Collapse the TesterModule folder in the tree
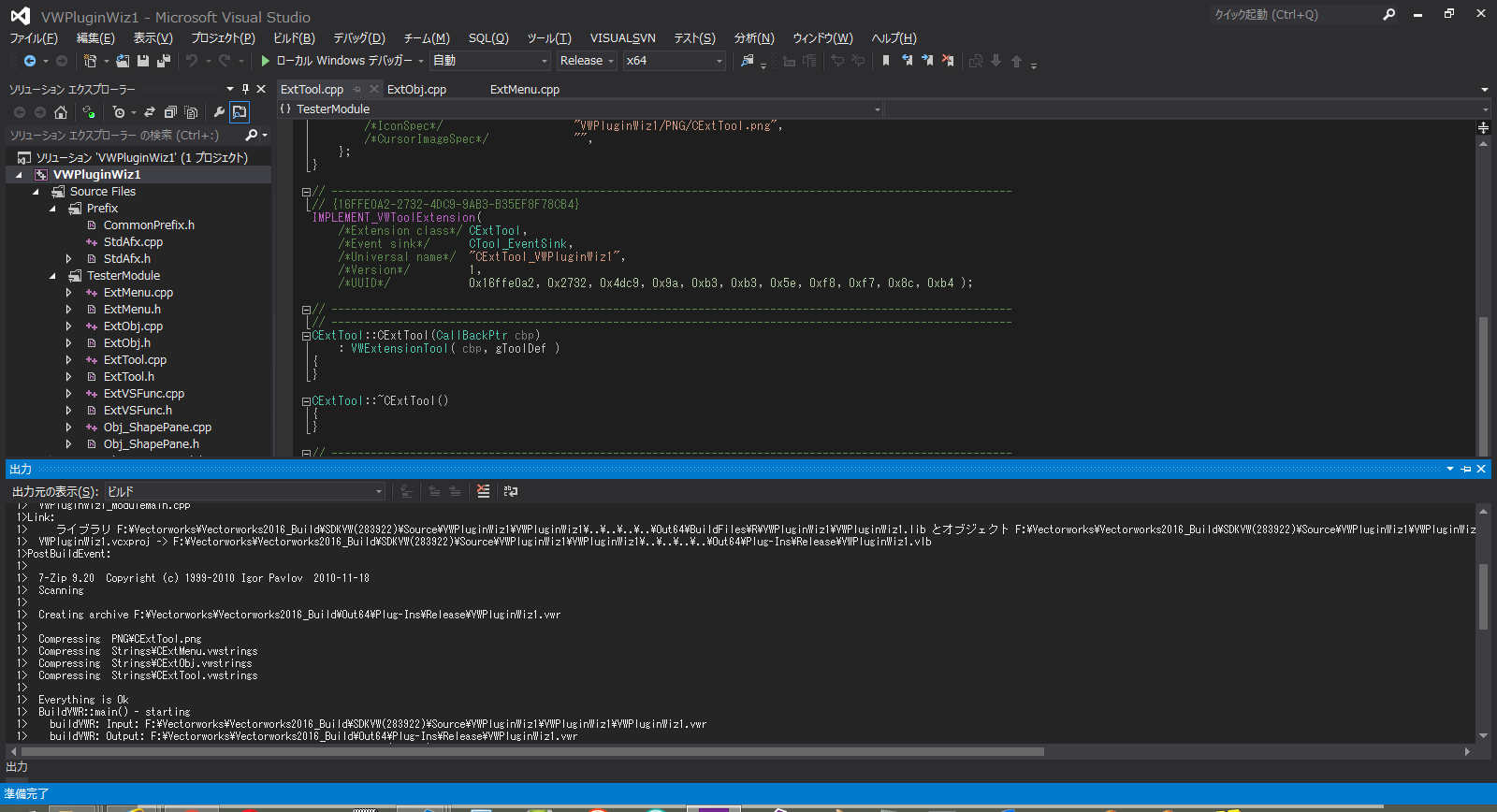 tap(52, 276)
